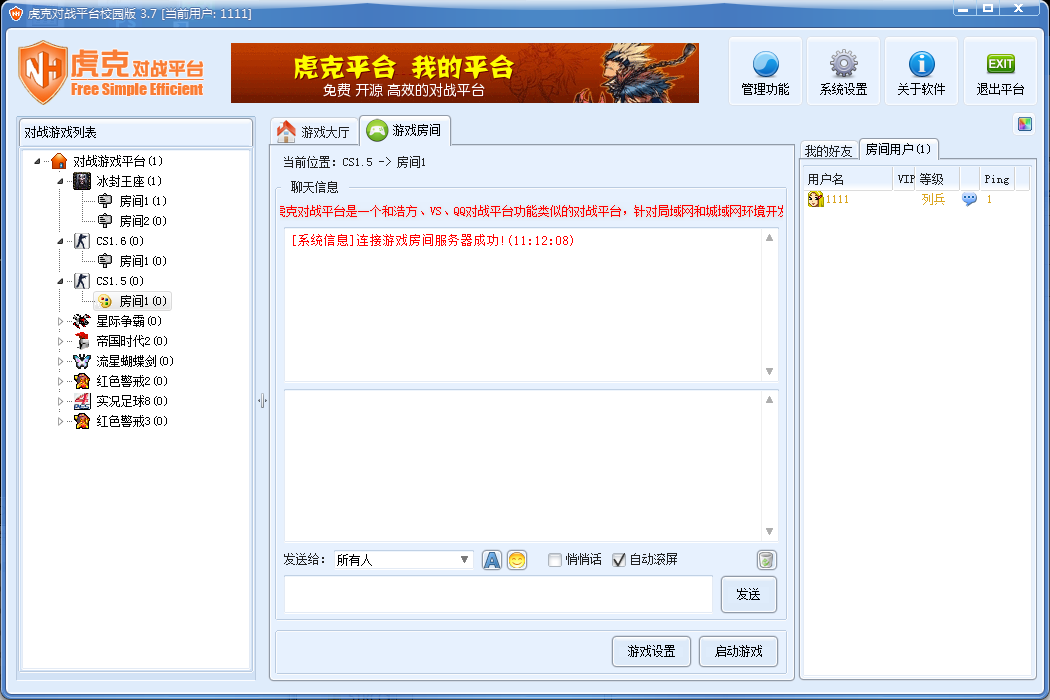Click the chat bubble icon beside 1111
1050x700 pixels.
[x=969, y=199]
